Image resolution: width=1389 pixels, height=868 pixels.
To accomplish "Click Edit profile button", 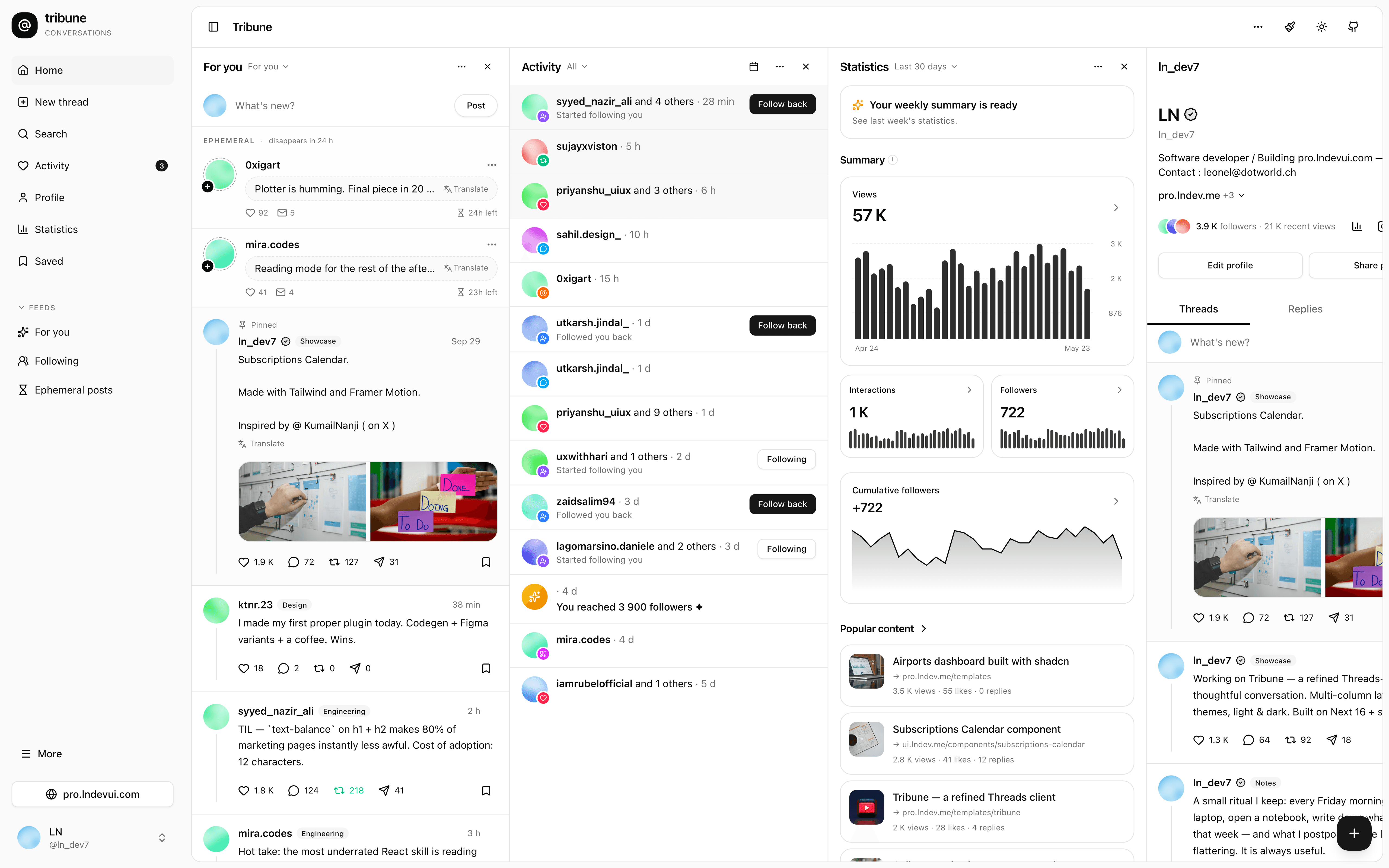I will click(x=1230, y=265).
